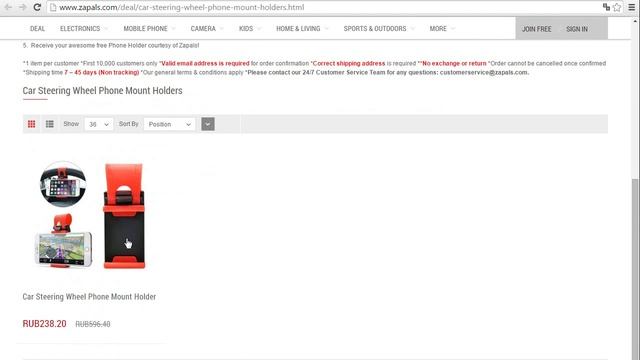The height and width of the screenshot is (360, 640).
Task: Reload the page with browser refresh icon
Action: tap(37, 7)
